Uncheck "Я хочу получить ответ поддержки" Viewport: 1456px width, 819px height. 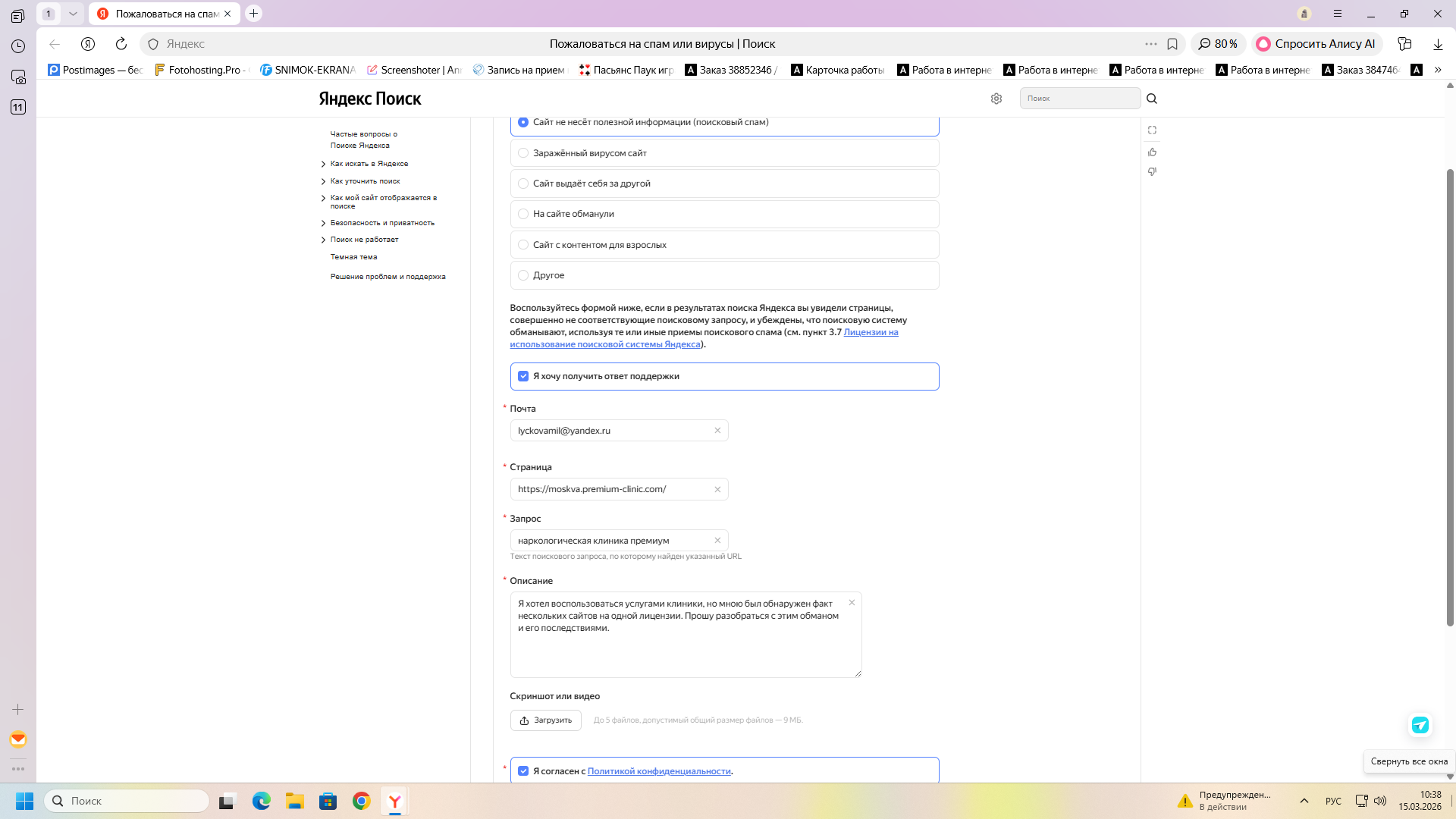pyautogui.click(x=523, y=376)
